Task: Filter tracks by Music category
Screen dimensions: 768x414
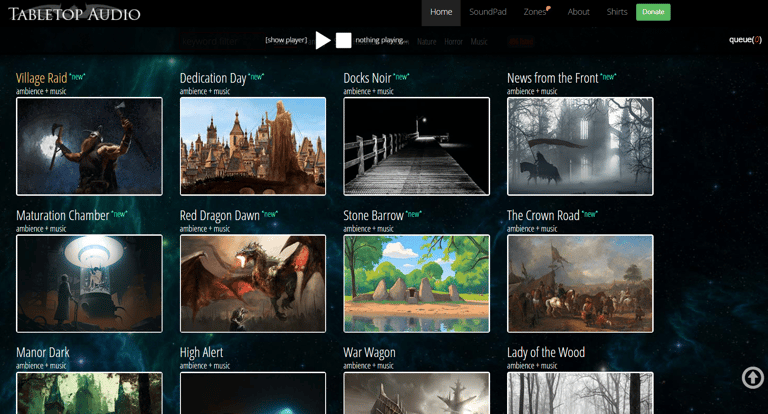Action: [x=479, y=42]
